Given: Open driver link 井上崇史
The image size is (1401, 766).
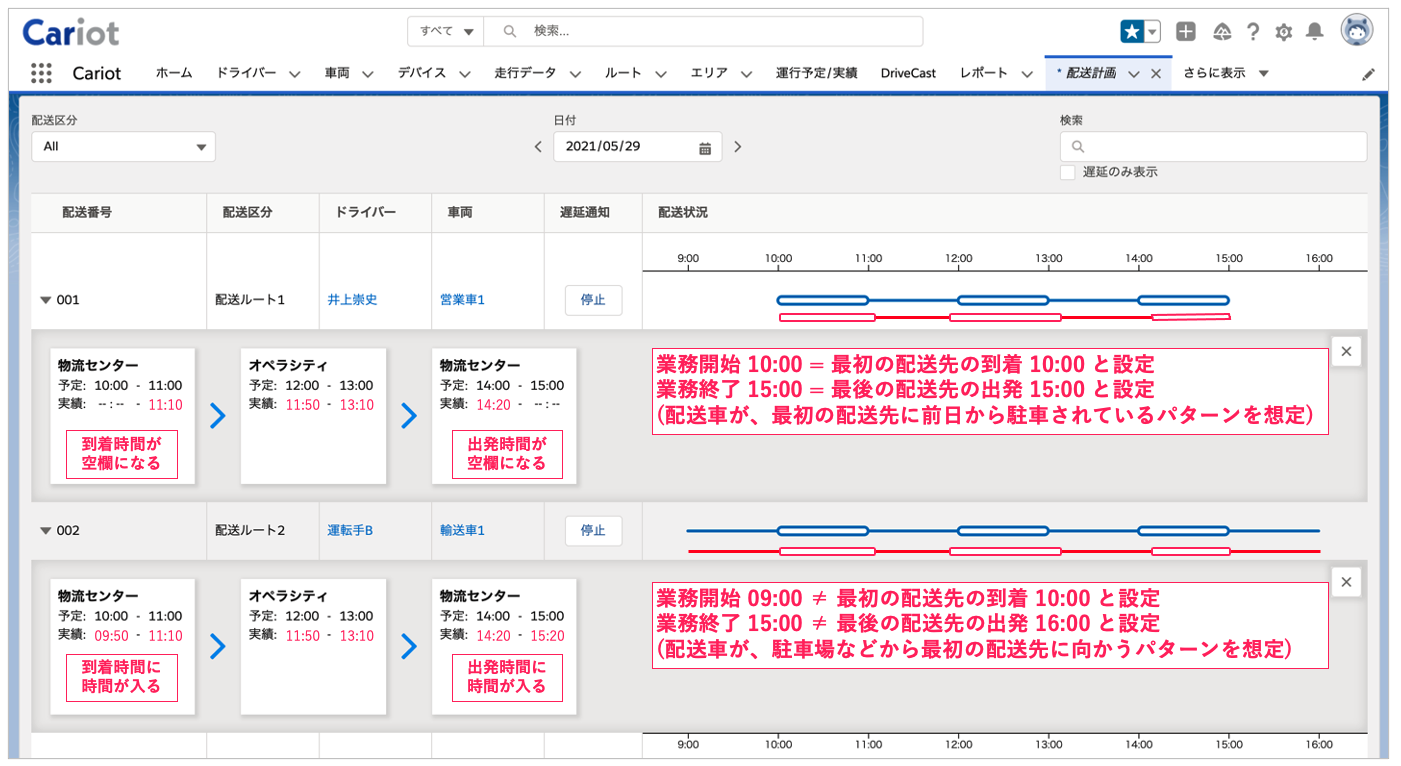Looking at the screenshot, I should pyautogui.click(x=352, y=300).
